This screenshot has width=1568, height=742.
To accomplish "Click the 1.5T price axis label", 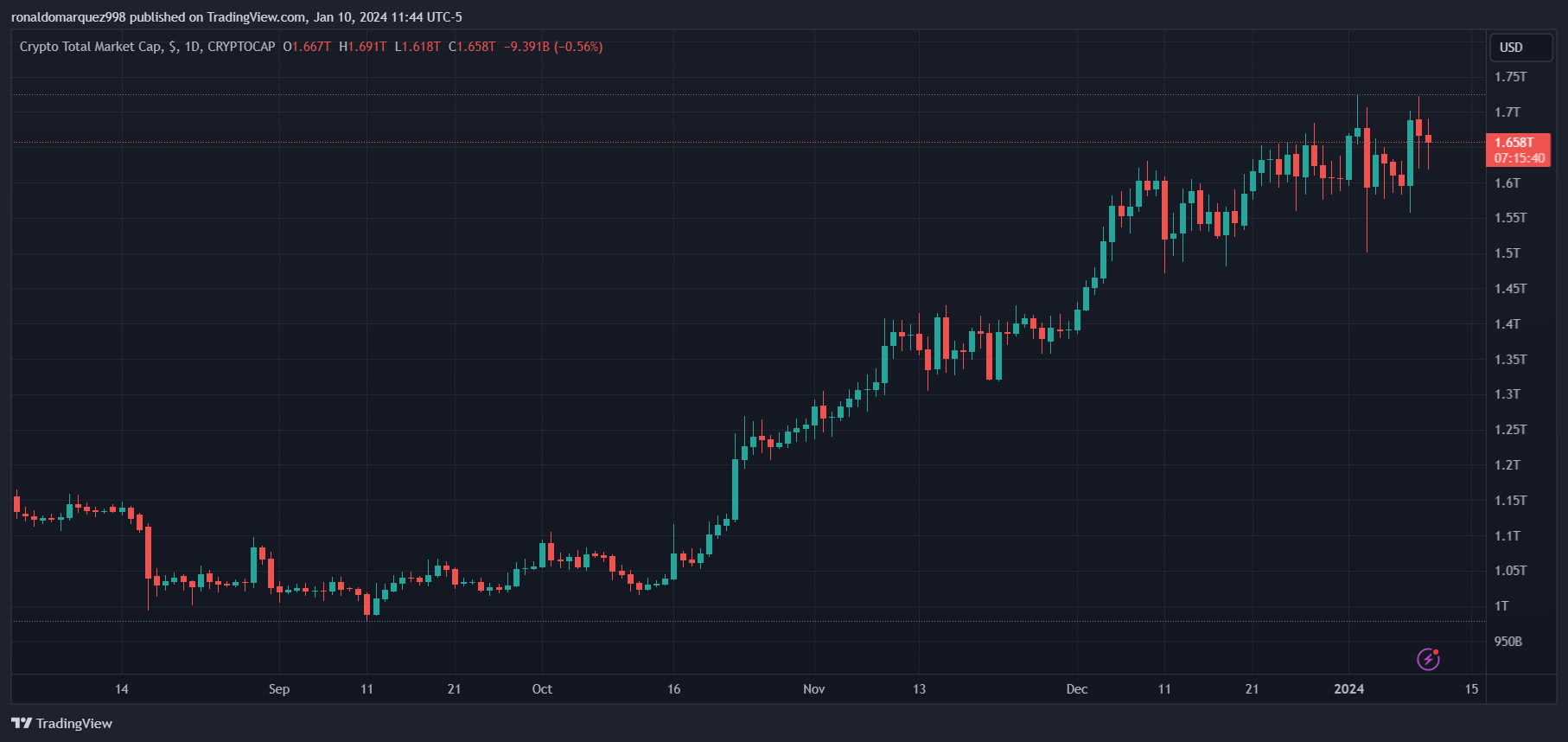I will click(x=1507, y=253).
